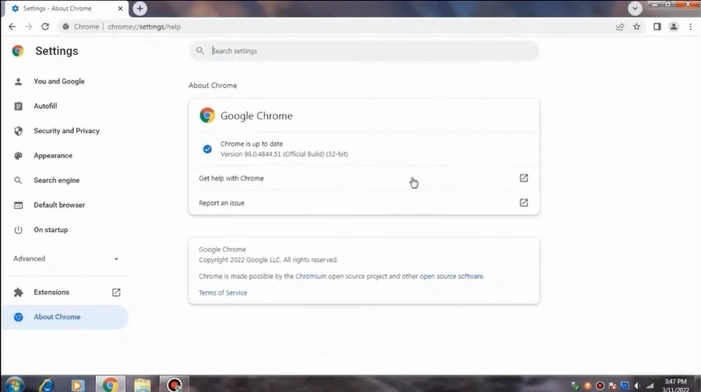Click the person icon beside You and Google
This screenshot has height=392, width=701.
coord(18,81)
